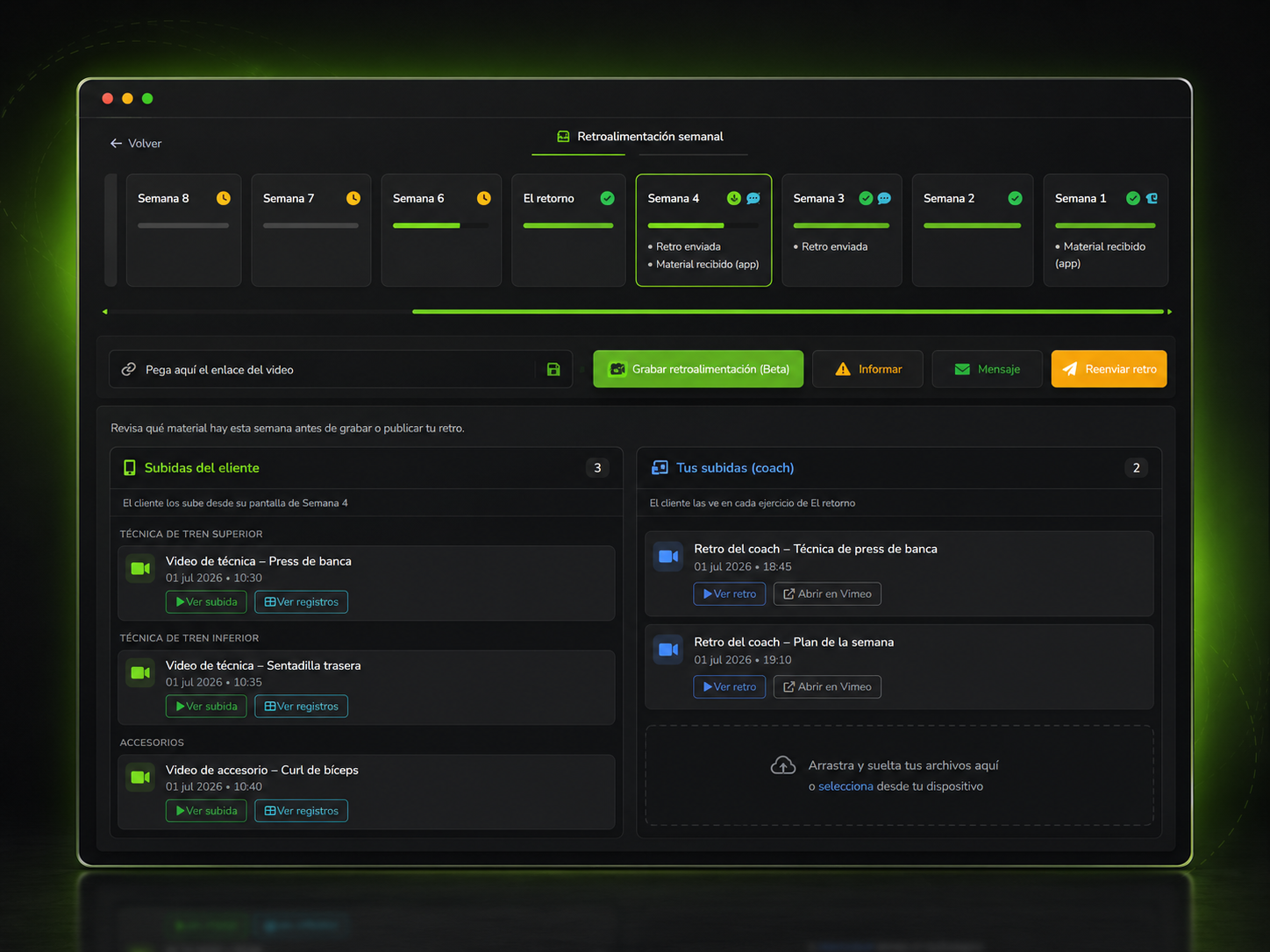Click the green check icon on El retorno
1270x952 pixels.
[x=607, y=198]
